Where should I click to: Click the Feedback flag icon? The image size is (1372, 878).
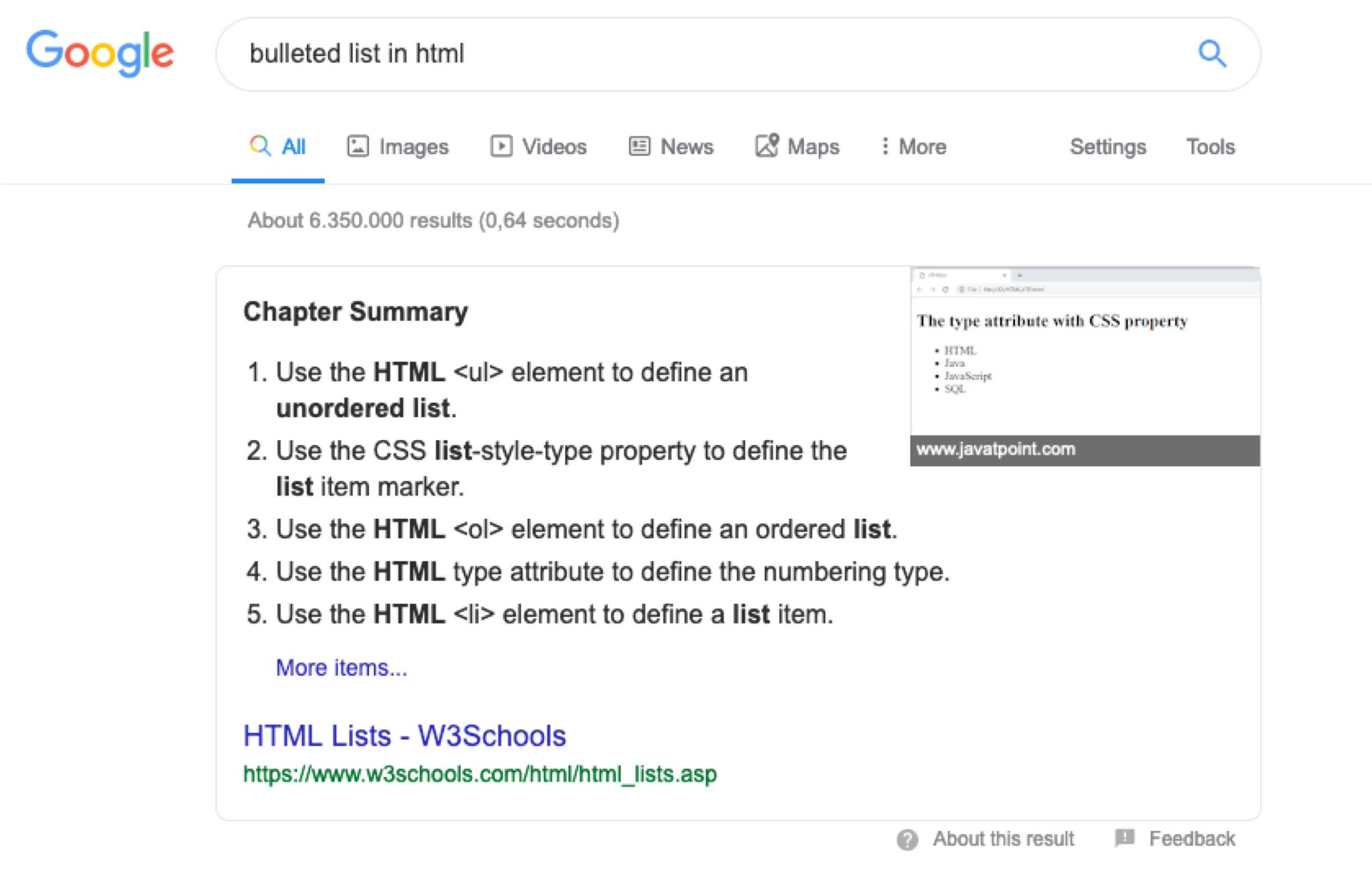point(1124,838)
